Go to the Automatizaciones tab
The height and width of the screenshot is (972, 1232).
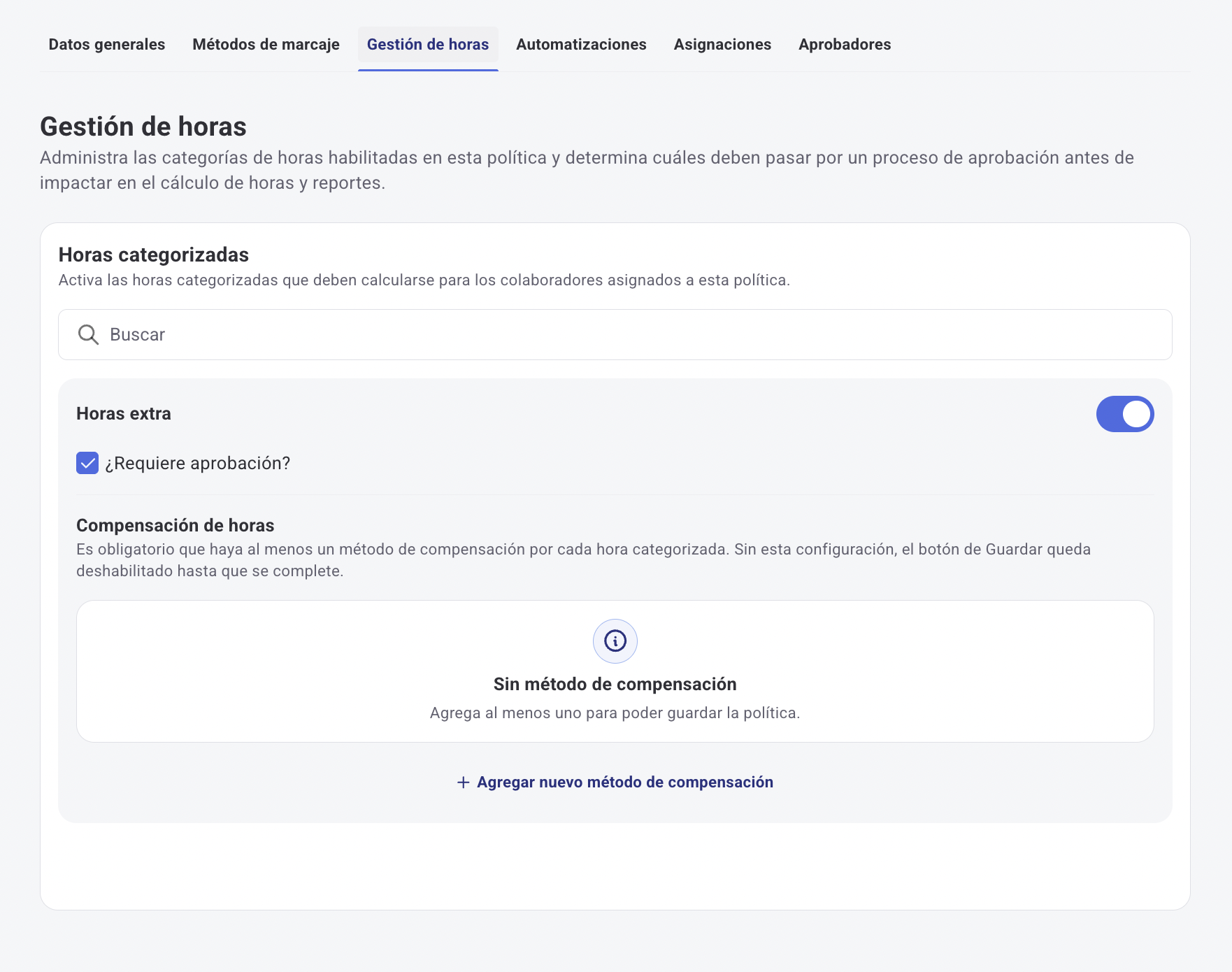pyautogui.click(x=581, y=45)
